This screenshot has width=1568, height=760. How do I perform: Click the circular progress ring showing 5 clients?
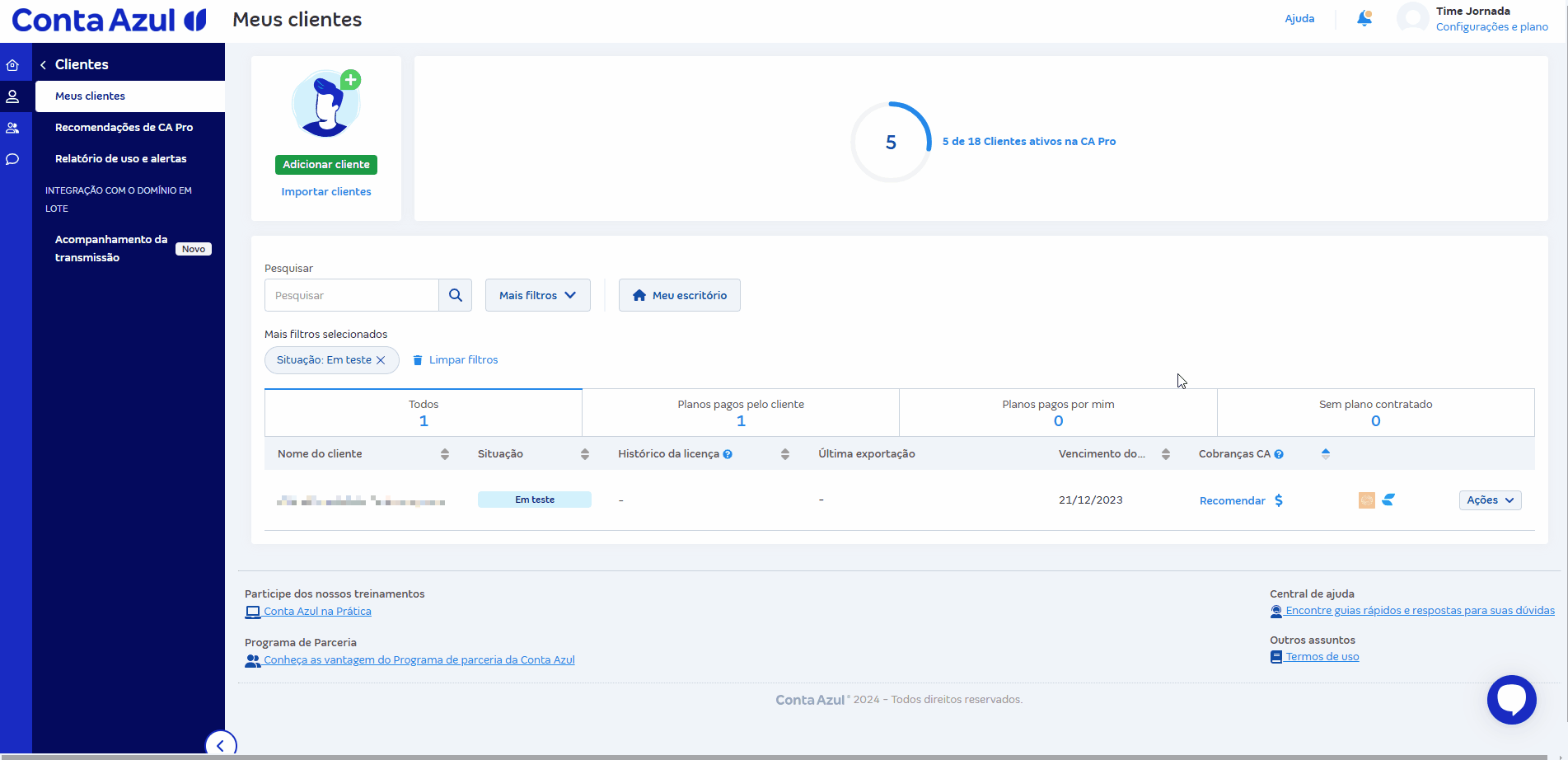click(891, 141)
